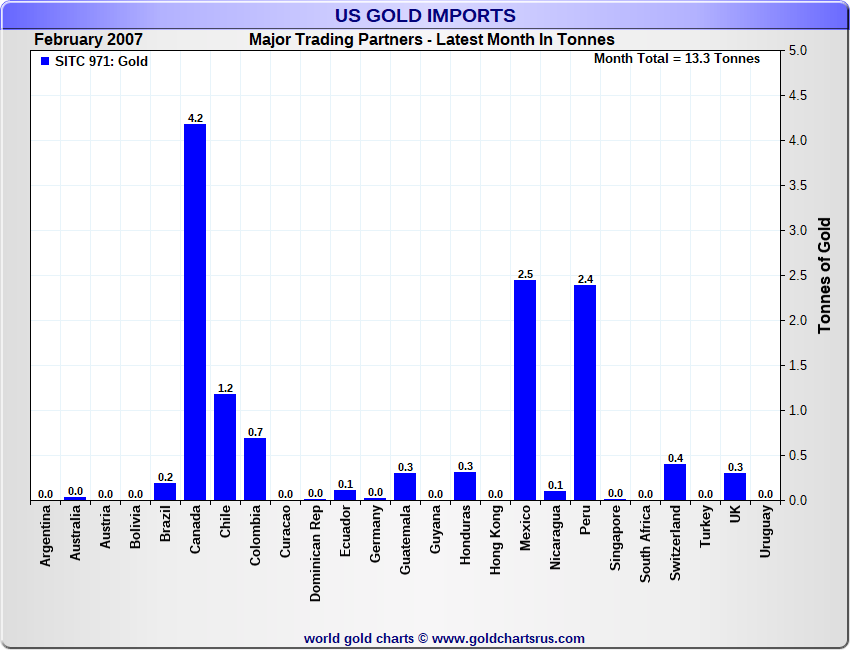Click the 'Germany' axis label
The width and height of the screenshot is (850, 650).
pyautogui.click(x=375, y=533)
